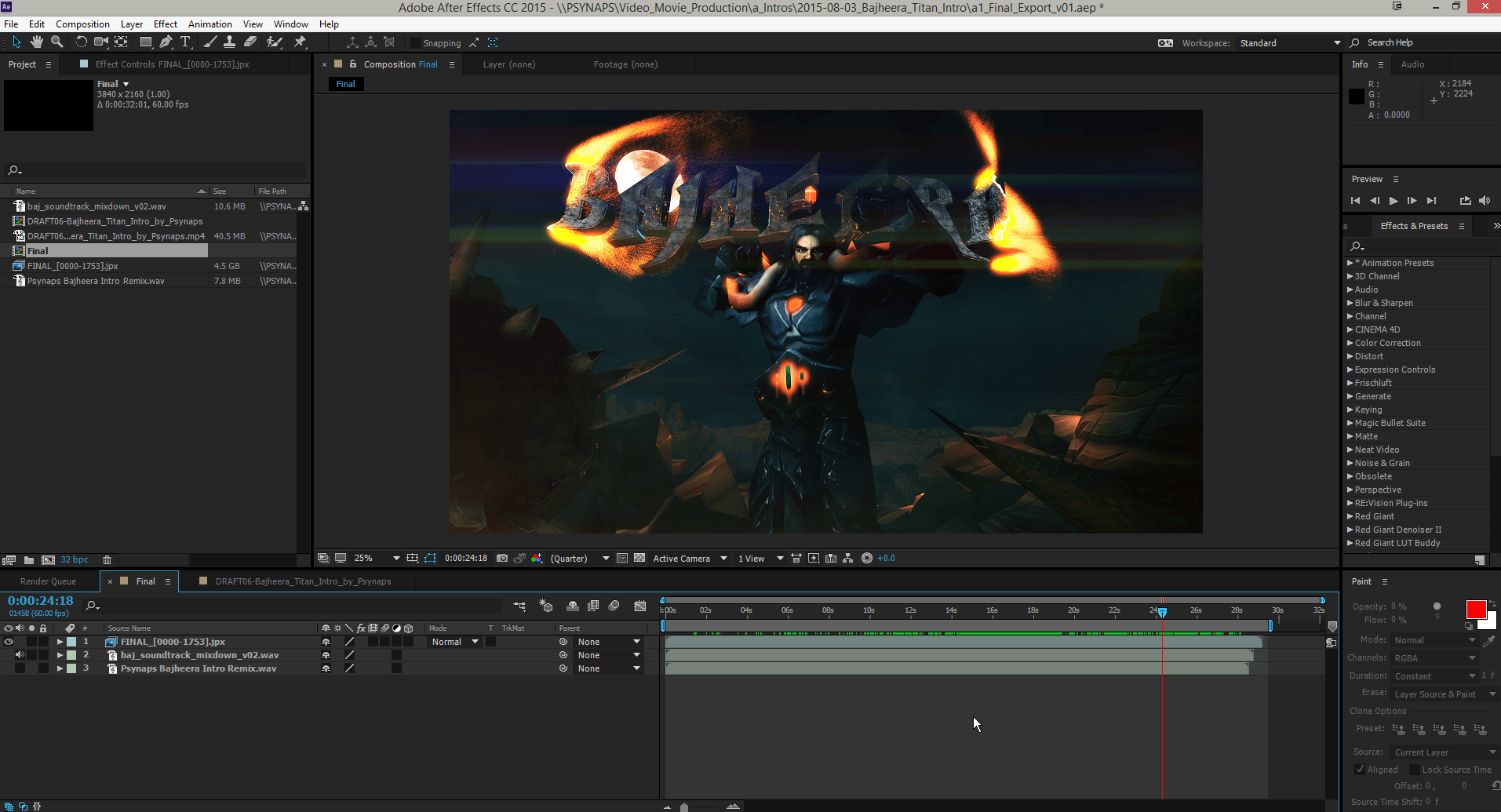Open the channel and color management icon
The image size is (1501, 812).
coord(537,559)
